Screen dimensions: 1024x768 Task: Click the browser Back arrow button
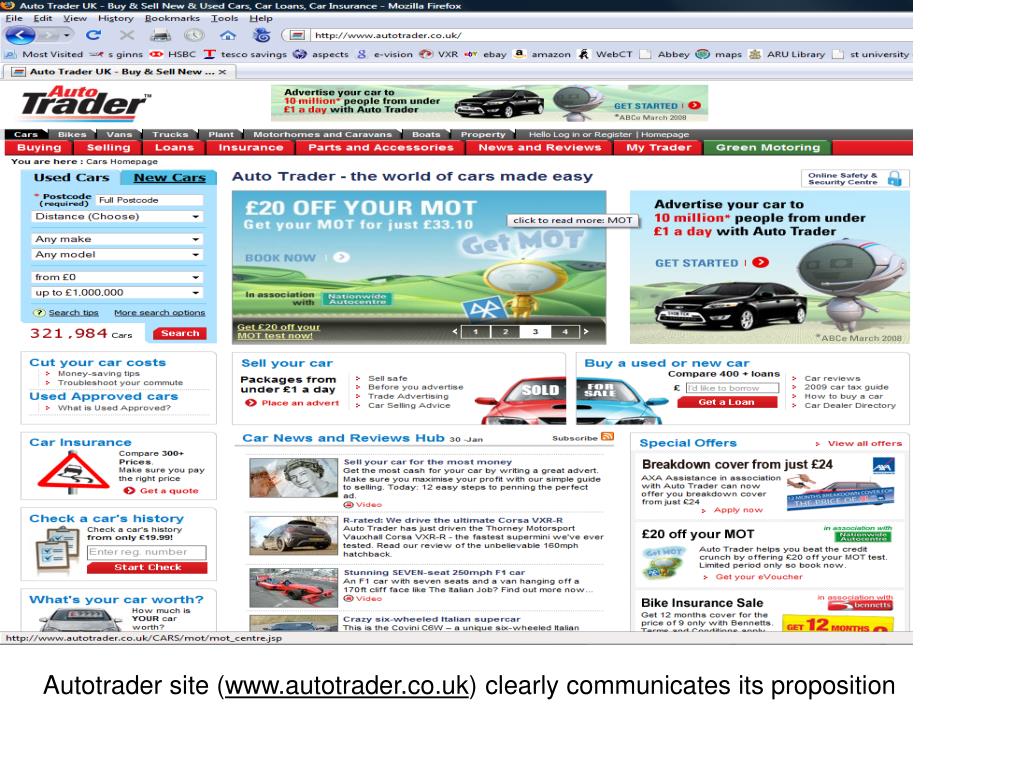click(21, 35)
